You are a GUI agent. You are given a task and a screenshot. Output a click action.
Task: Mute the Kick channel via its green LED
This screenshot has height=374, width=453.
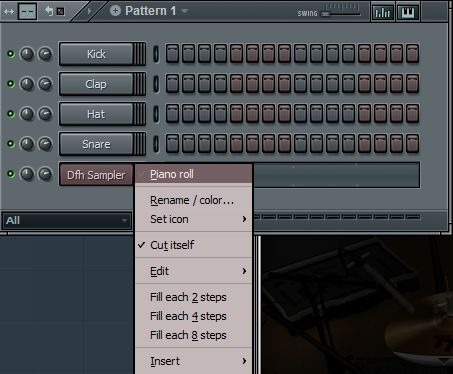pos(11,54)
